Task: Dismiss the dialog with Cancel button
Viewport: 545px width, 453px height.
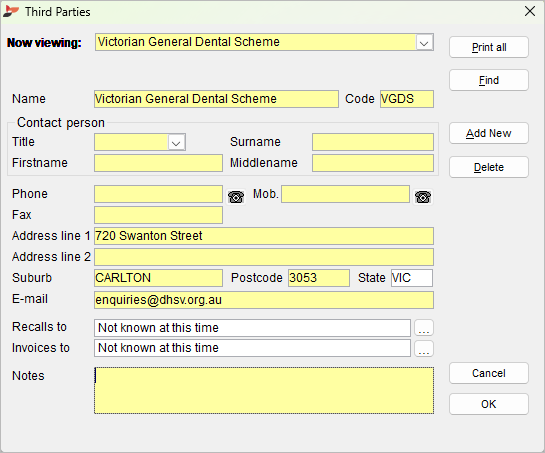Action: 489,373
